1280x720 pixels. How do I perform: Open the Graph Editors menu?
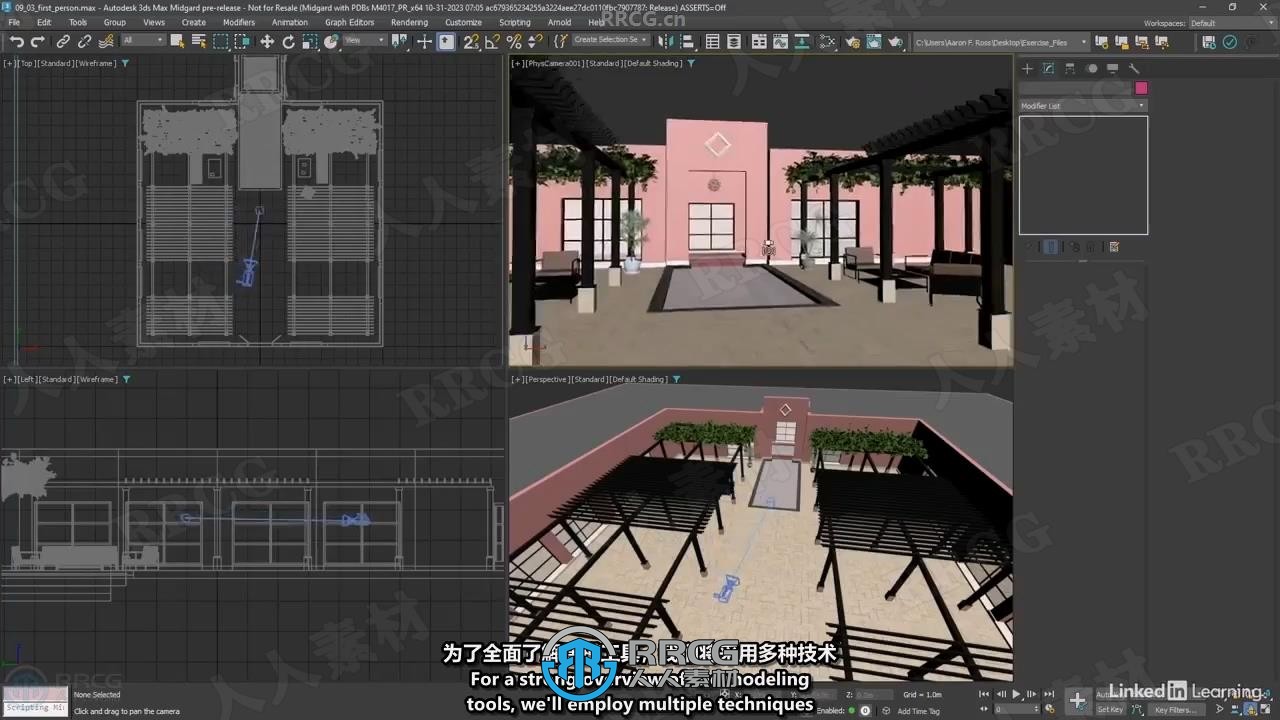click(x=349, y=22)
